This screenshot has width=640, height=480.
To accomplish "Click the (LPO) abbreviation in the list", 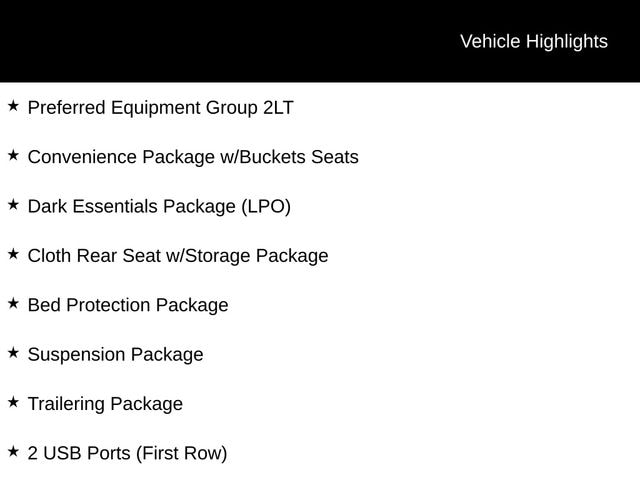I will pos(265,206).
